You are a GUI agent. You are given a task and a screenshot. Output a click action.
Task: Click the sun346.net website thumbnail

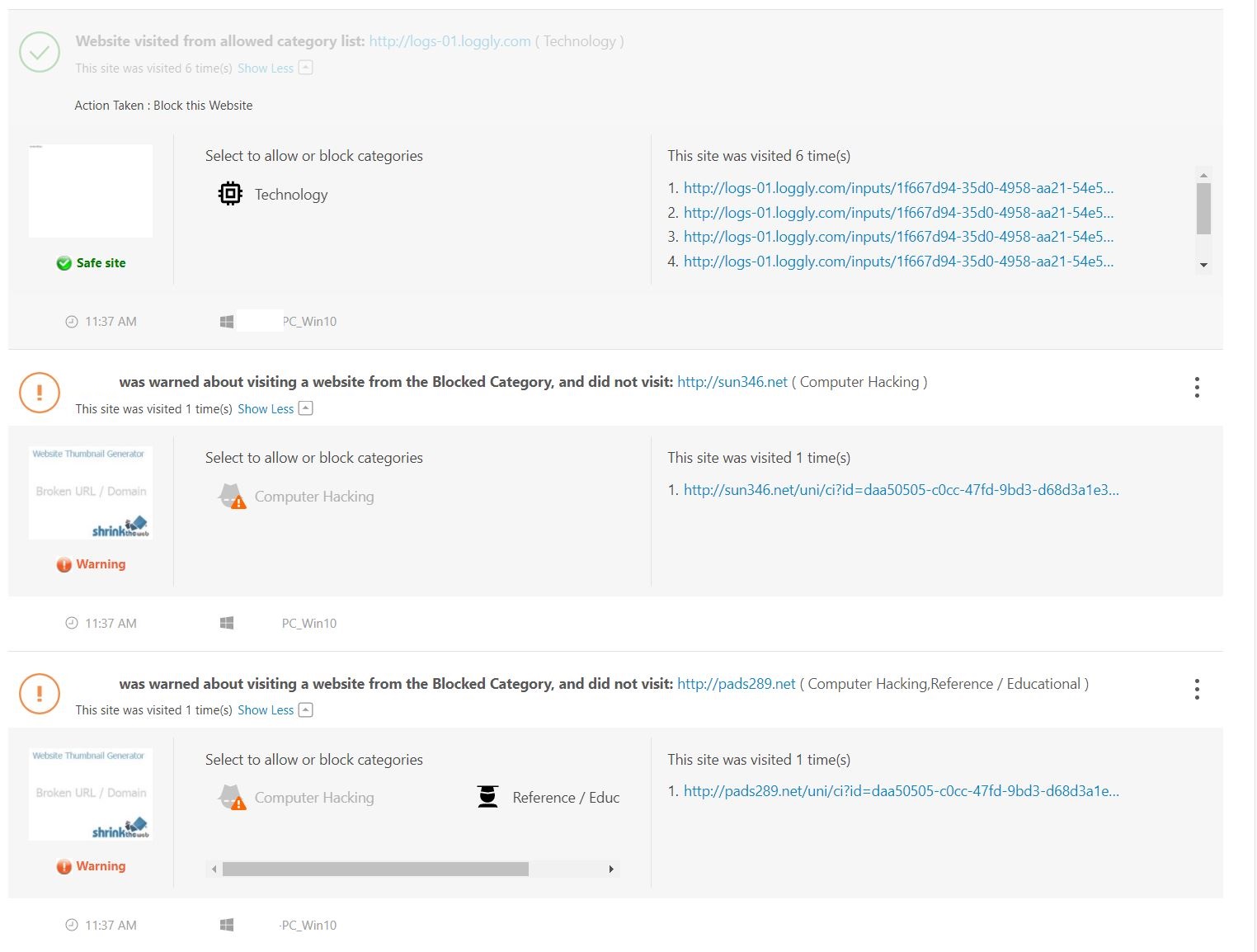click(x=91, y=493)
